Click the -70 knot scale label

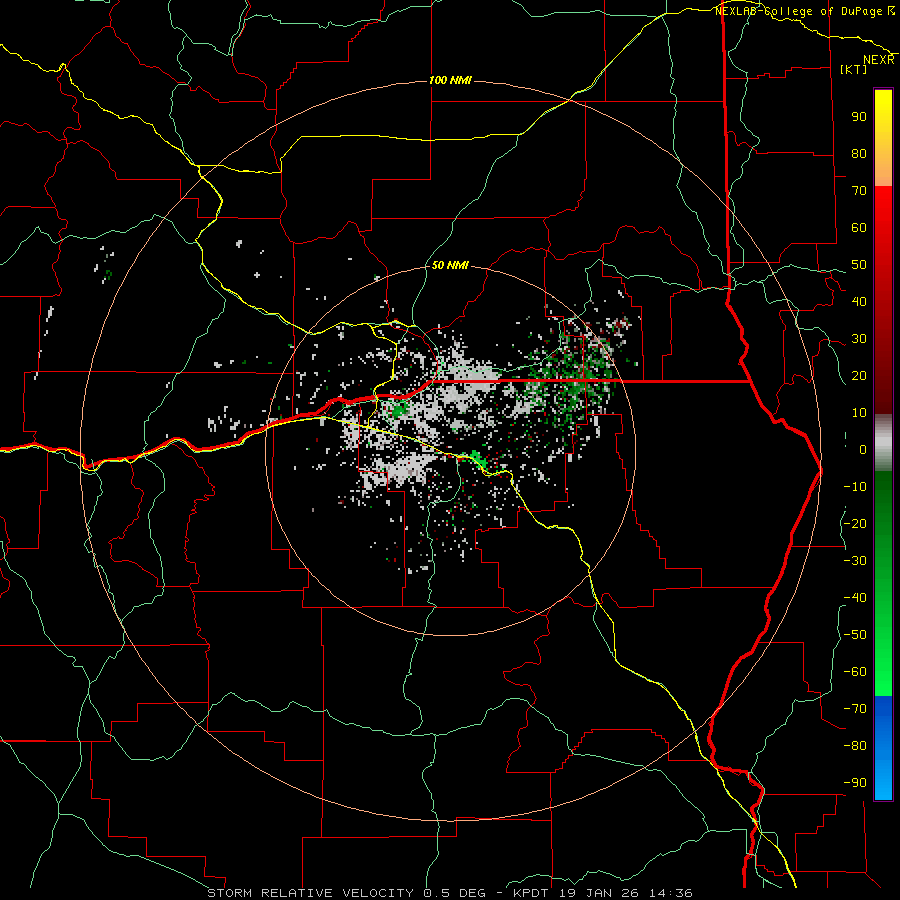[855, 709]
